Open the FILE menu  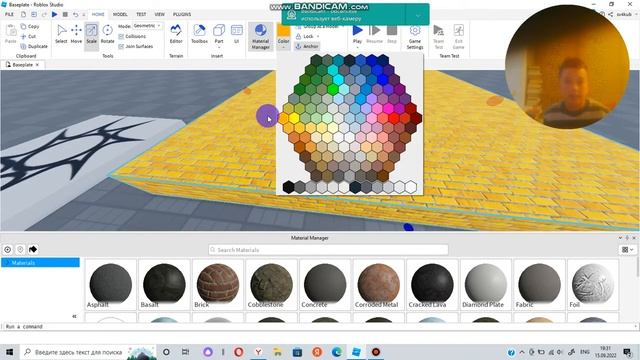(x=9, y=14)
